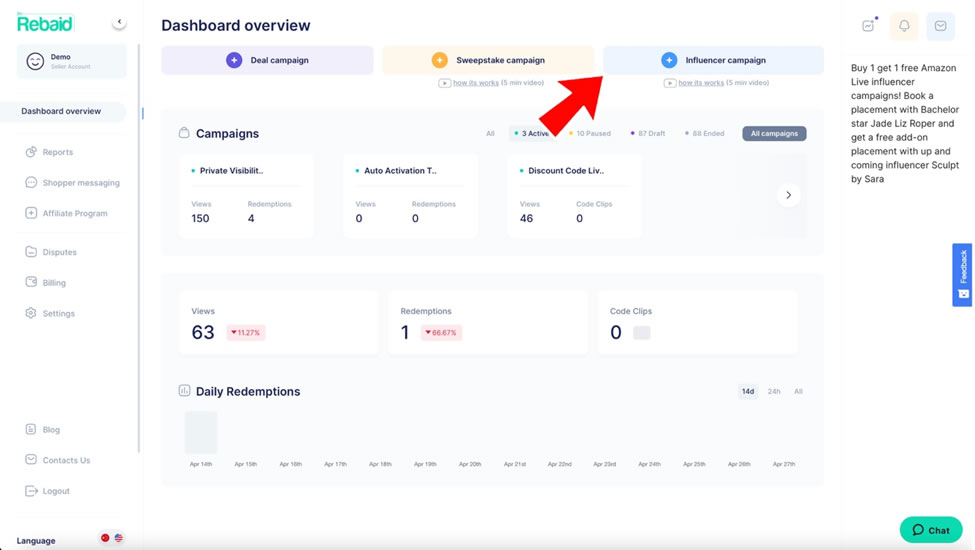Open Influencer how its works video link

(x=701, y=83)
